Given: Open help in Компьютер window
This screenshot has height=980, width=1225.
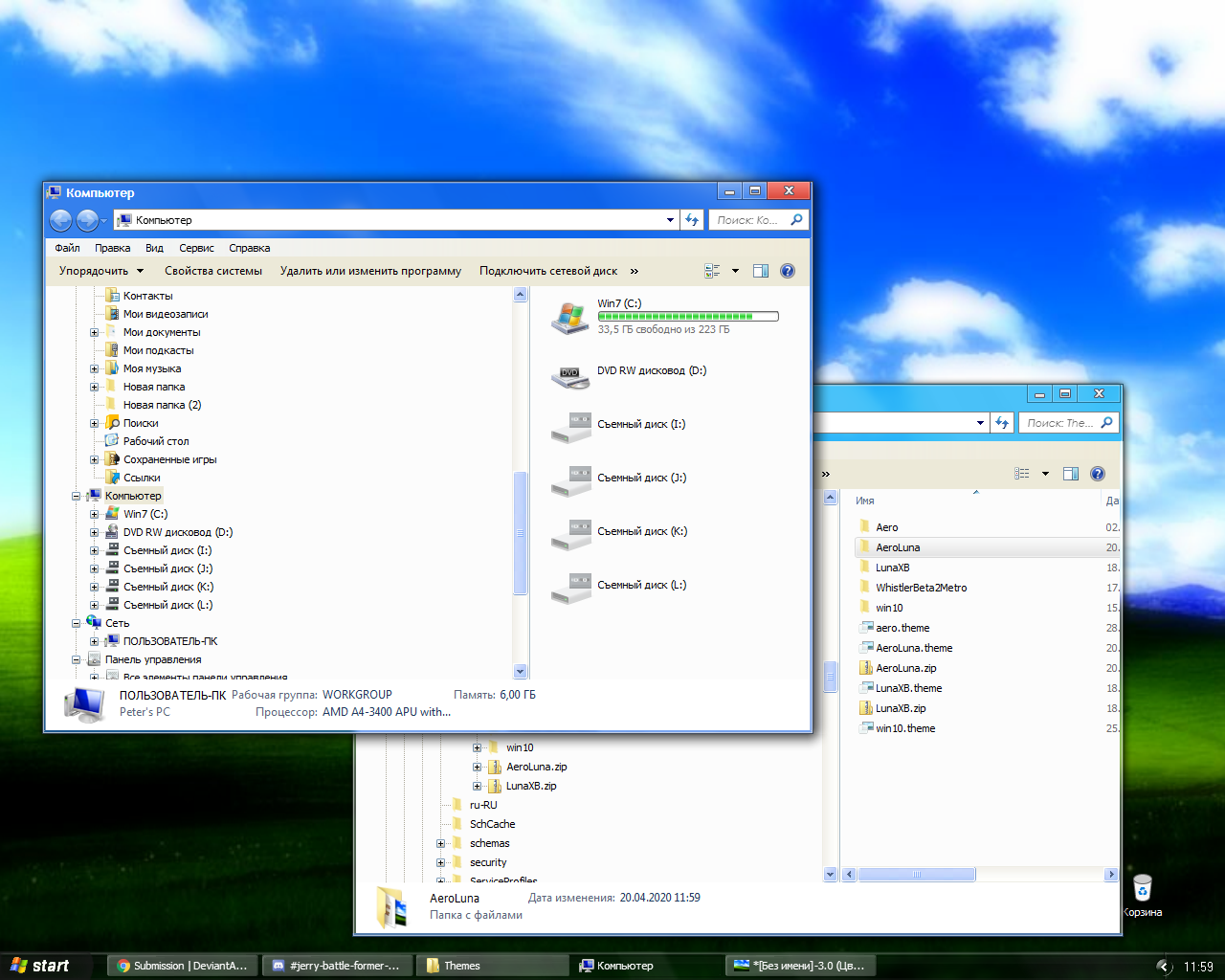Looking at the screenshot, I should click(788, 271).
